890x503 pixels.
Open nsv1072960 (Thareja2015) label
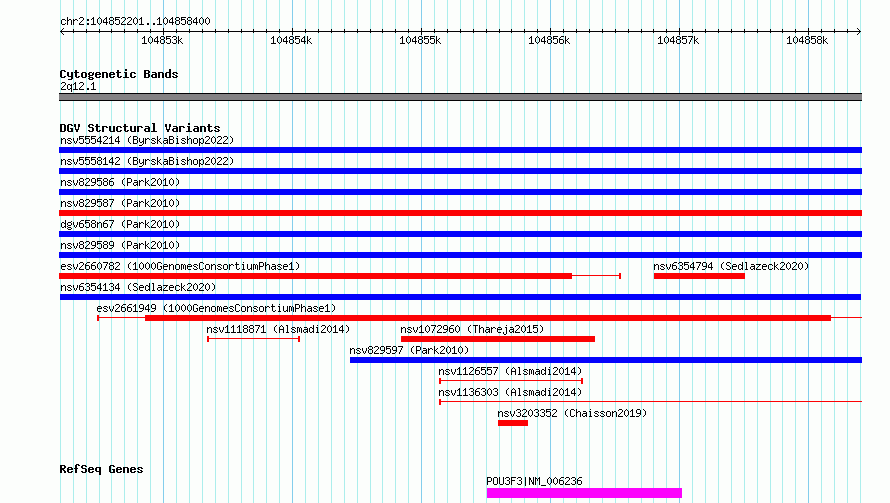(472, 329)
